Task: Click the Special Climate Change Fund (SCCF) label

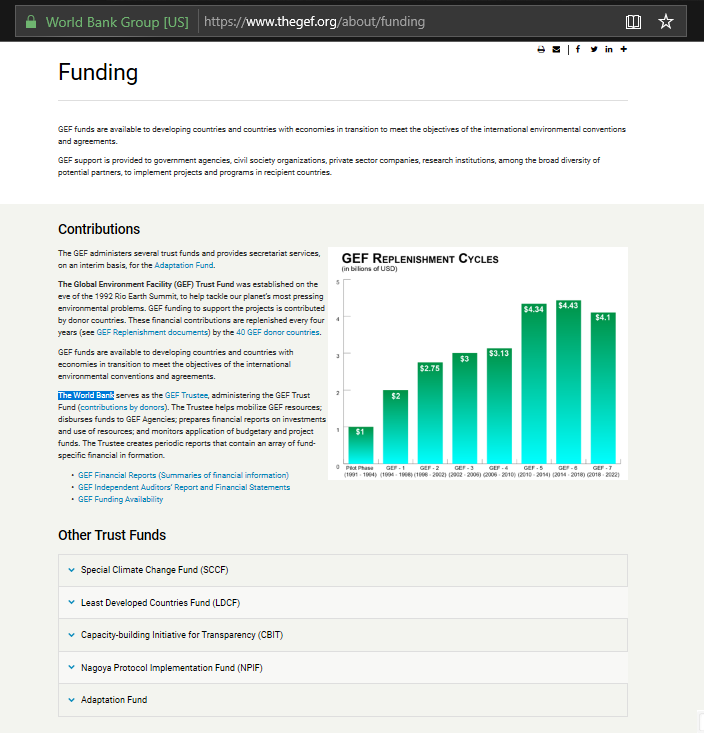Action: tap(155, 570)
